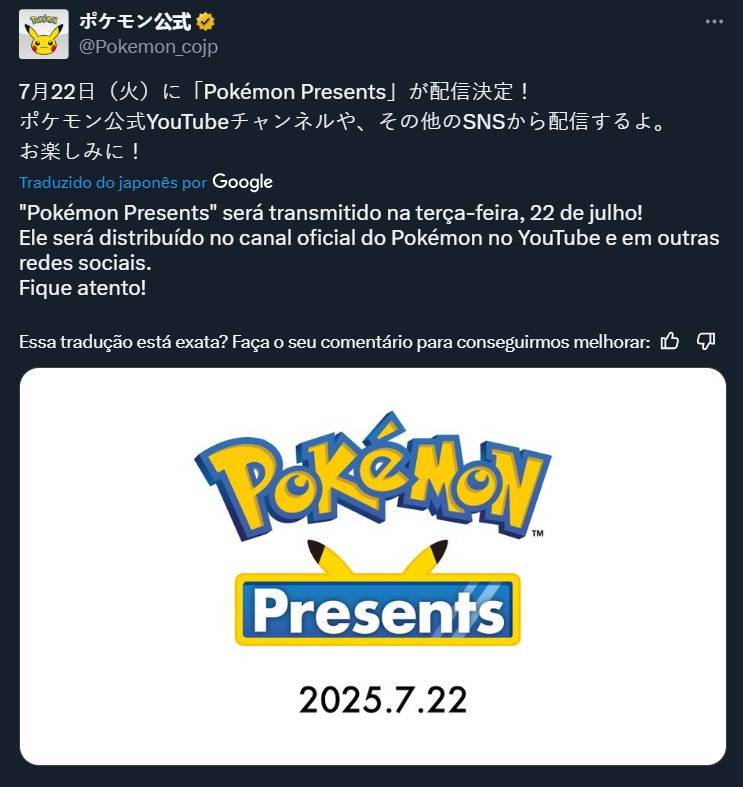Viewport: 743px width, 787px height.
Task: Click "Traduzido do japonês por" link
Action: point(113,183)
